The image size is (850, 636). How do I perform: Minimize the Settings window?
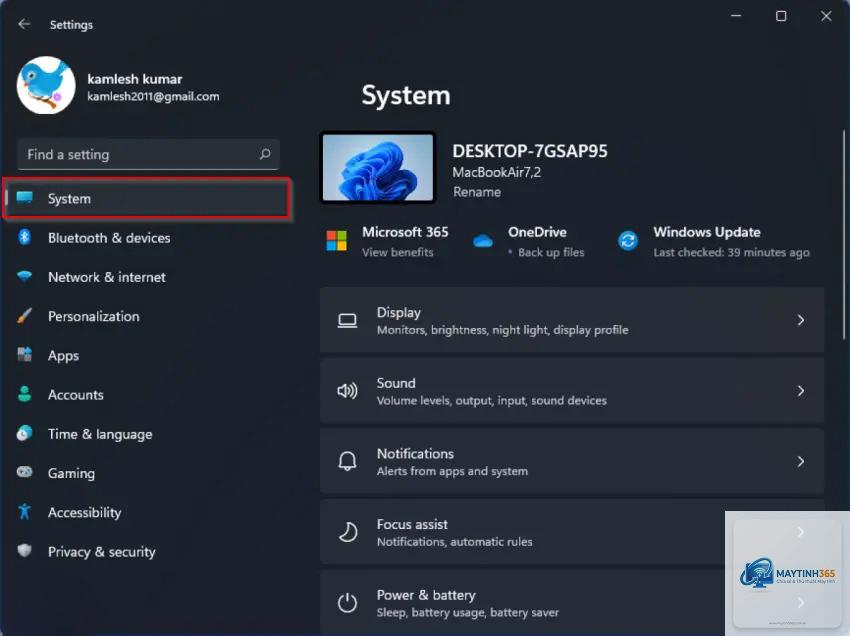[736, 16]
